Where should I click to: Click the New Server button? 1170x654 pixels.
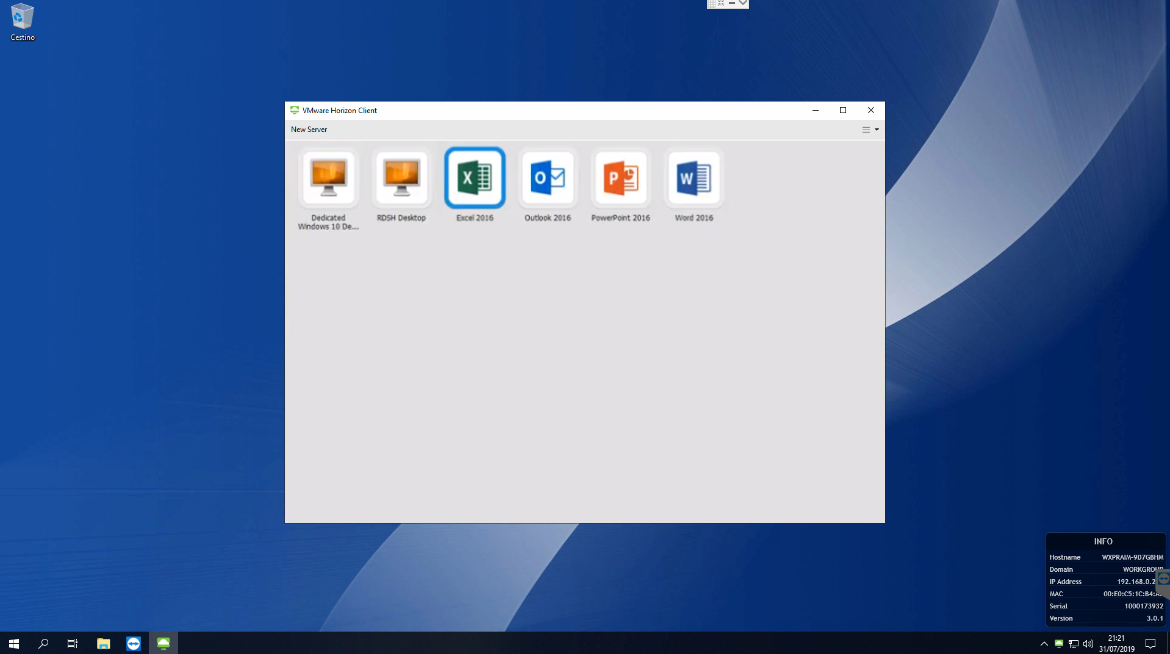(x=309, y=129)
